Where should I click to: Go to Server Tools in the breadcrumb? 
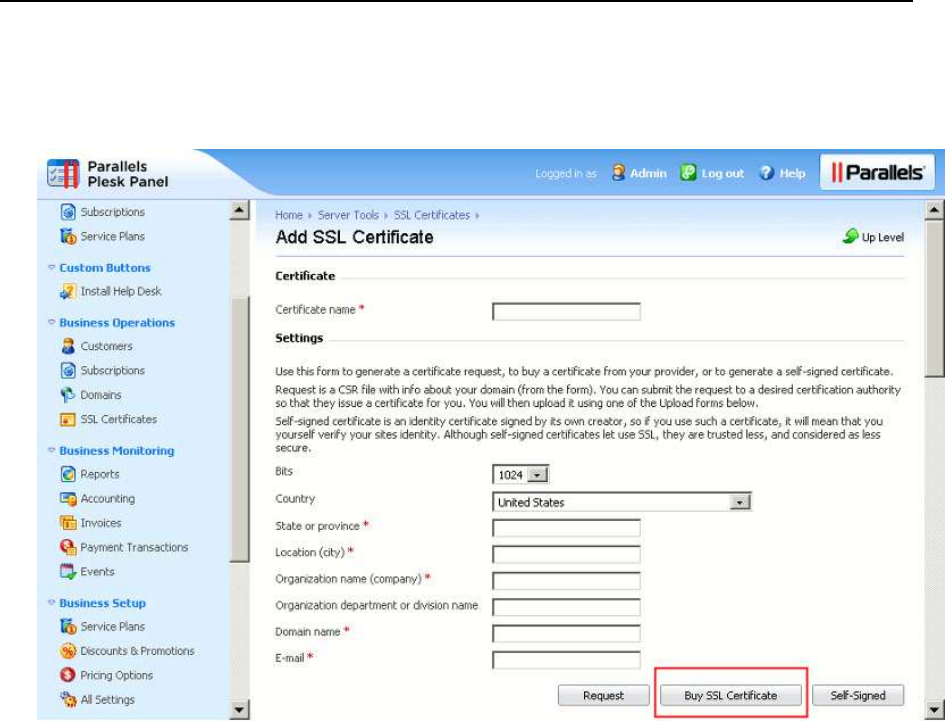tap(348, 215)
